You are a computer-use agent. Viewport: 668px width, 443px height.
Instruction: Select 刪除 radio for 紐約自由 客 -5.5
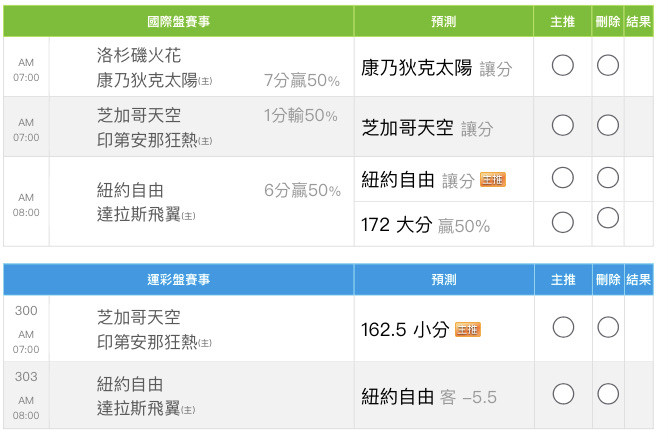(x=607, y=394)
